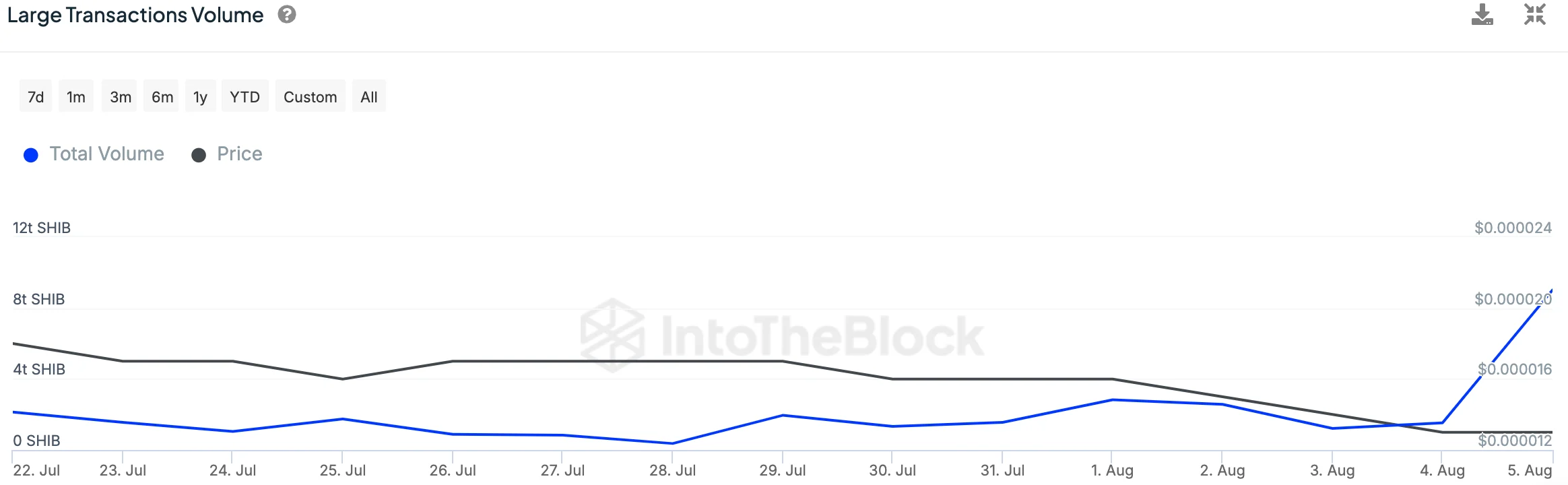
Task: Show the 1y time range
Action: click(200, 97)
